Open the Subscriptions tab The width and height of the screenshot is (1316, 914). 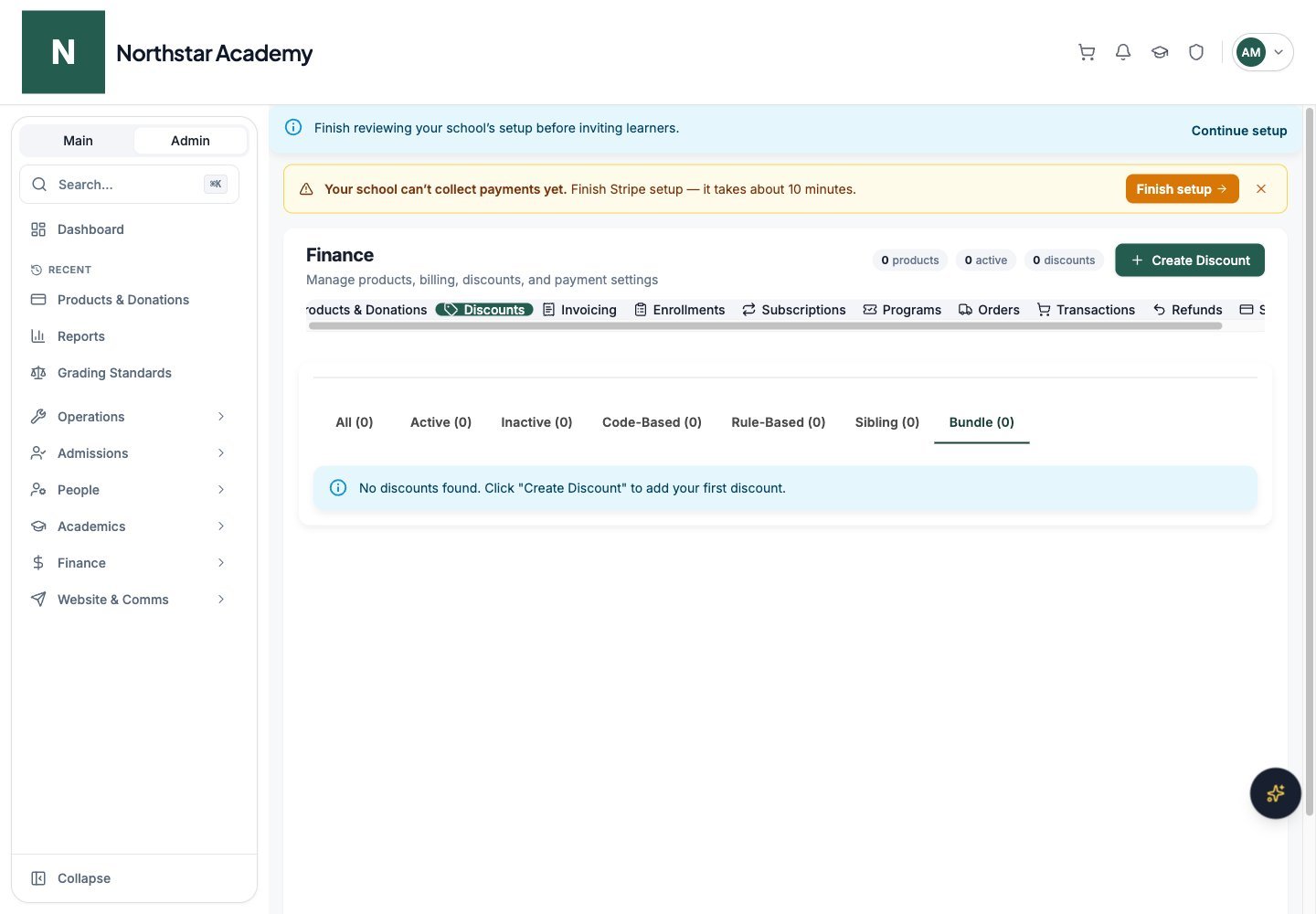[x=794, y=310]
